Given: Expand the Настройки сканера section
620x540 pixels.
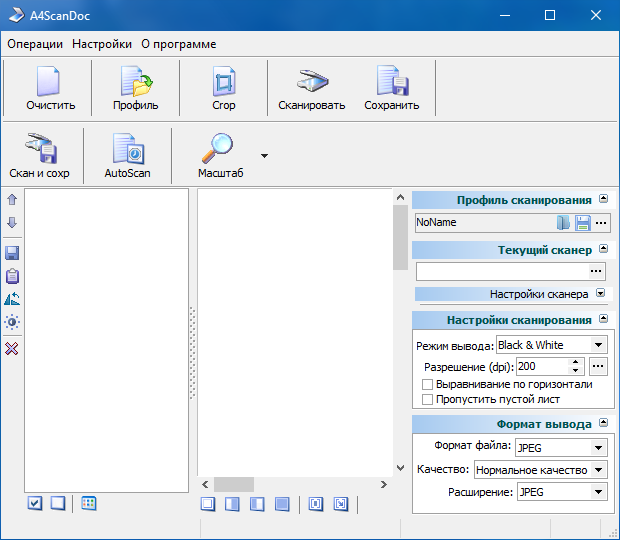Looking at the screenshot, I should 600,294.
